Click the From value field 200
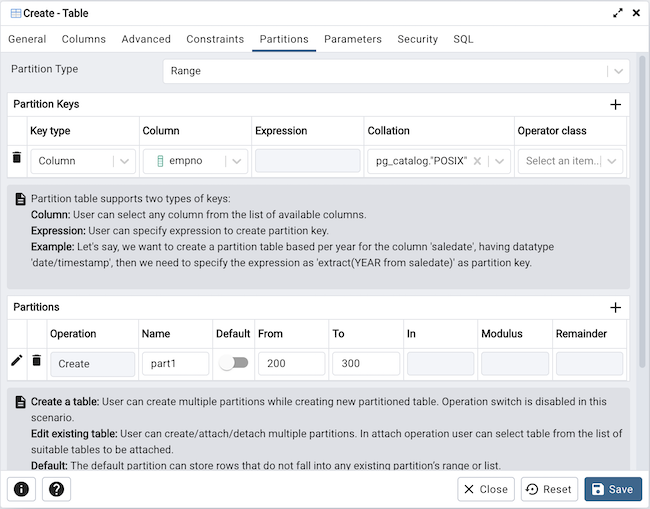Screen dimensions: 650x509 291,364
